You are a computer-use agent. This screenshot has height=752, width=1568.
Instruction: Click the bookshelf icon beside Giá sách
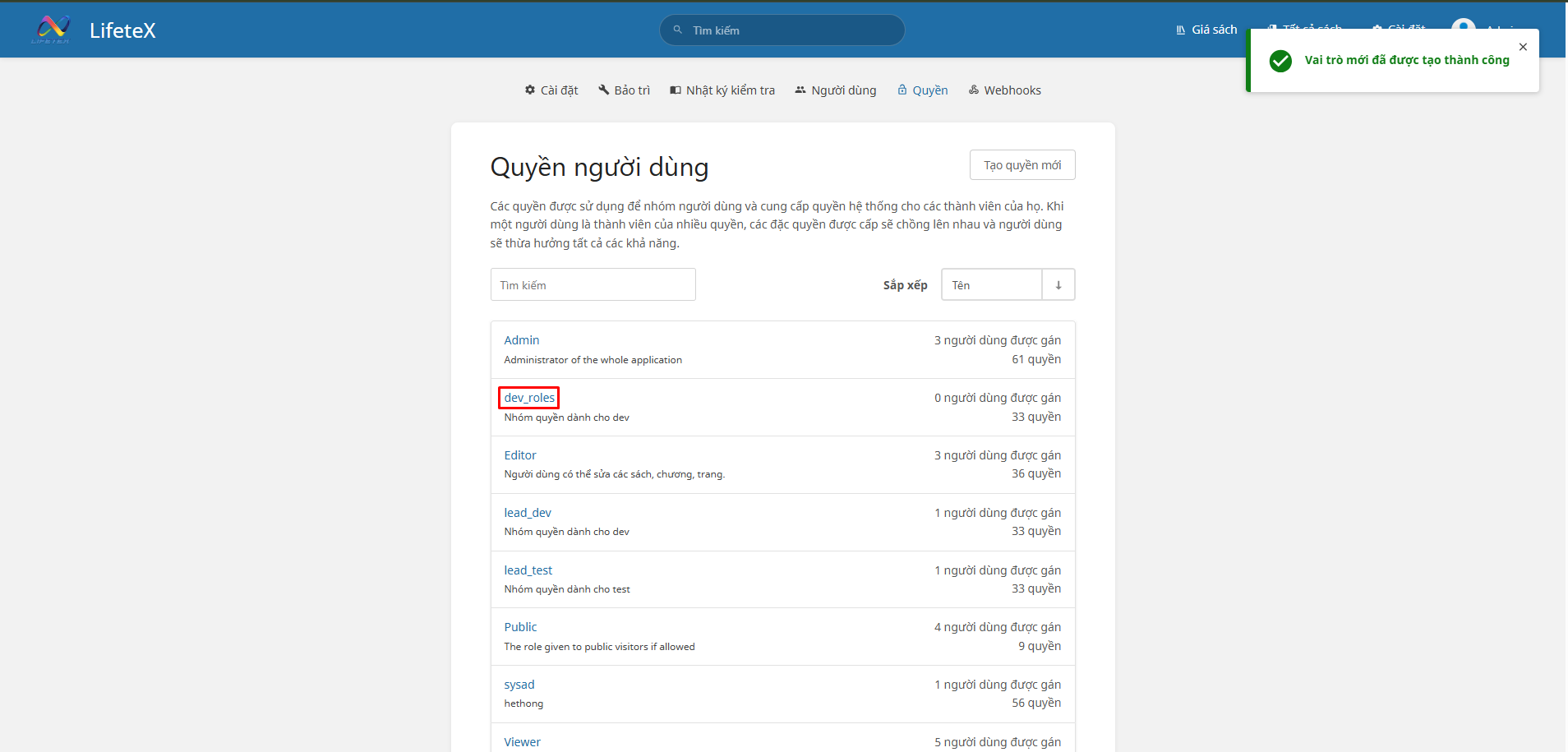coord(1180,30)
